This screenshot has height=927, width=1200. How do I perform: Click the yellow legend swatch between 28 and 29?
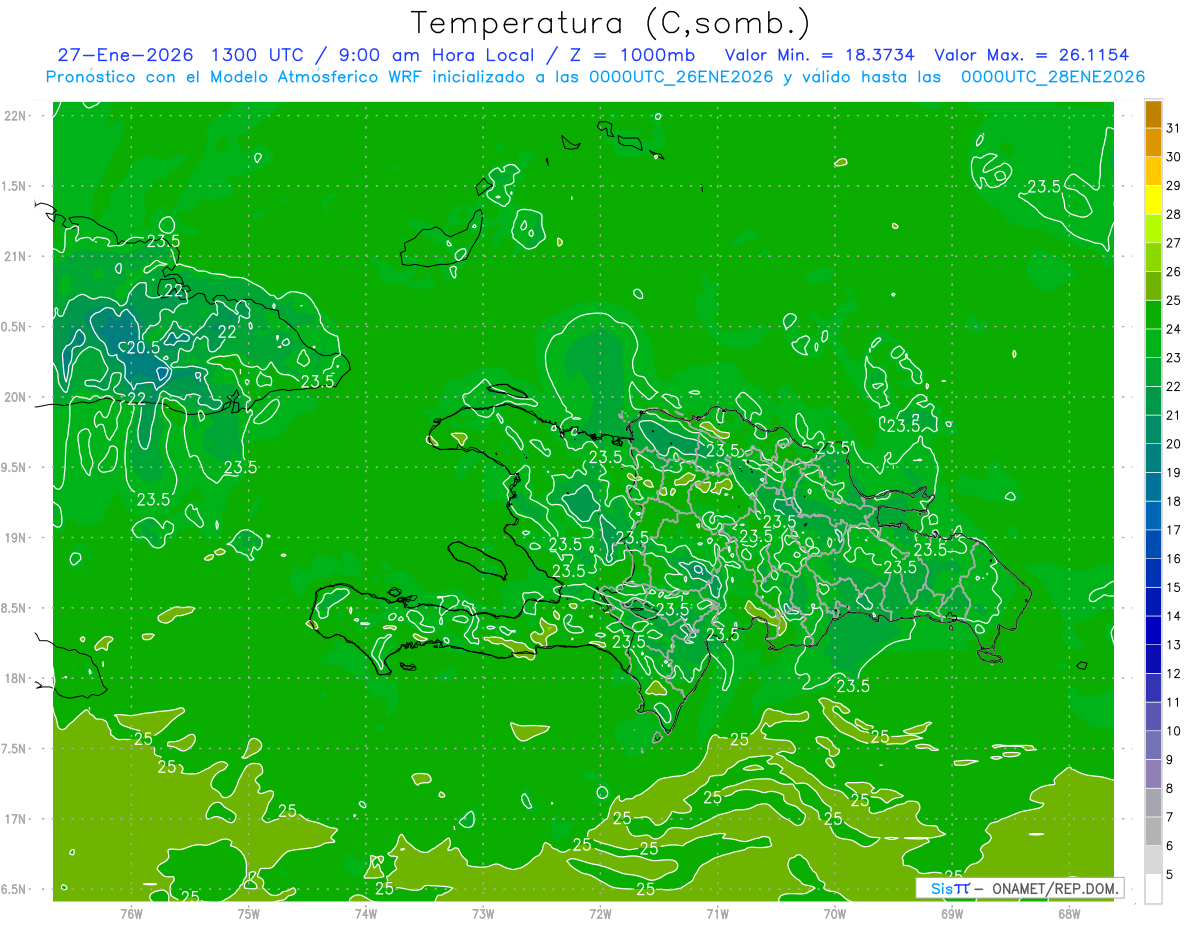pos(1153,200)
